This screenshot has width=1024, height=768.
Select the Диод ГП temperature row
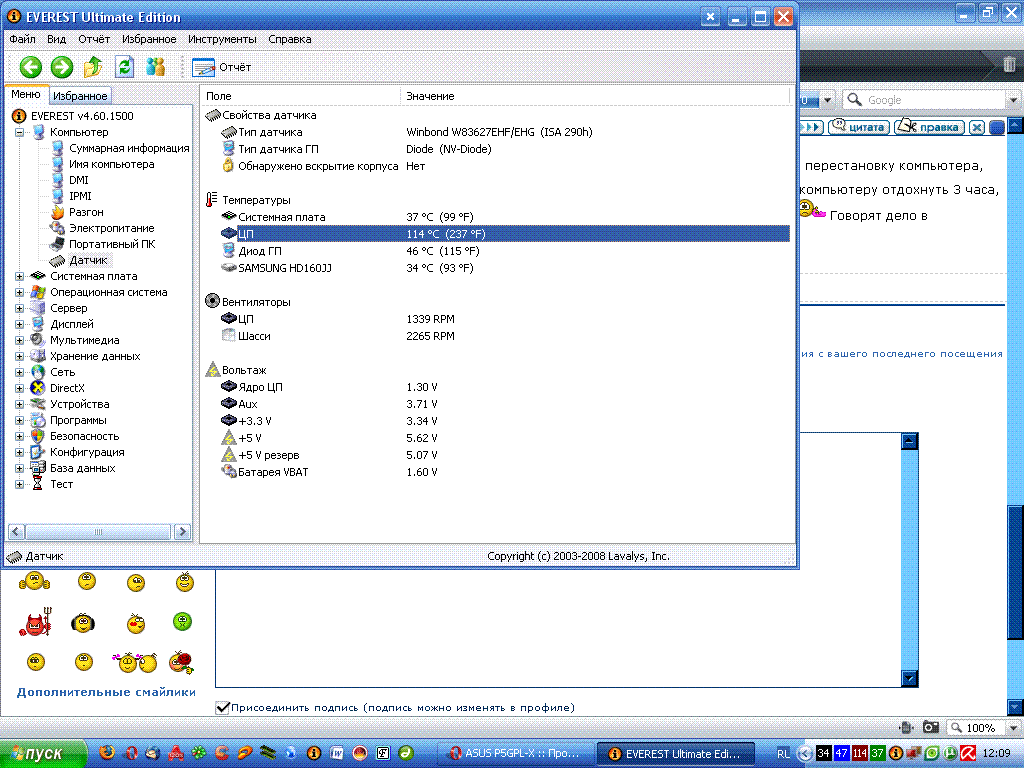tap(505, 251)
